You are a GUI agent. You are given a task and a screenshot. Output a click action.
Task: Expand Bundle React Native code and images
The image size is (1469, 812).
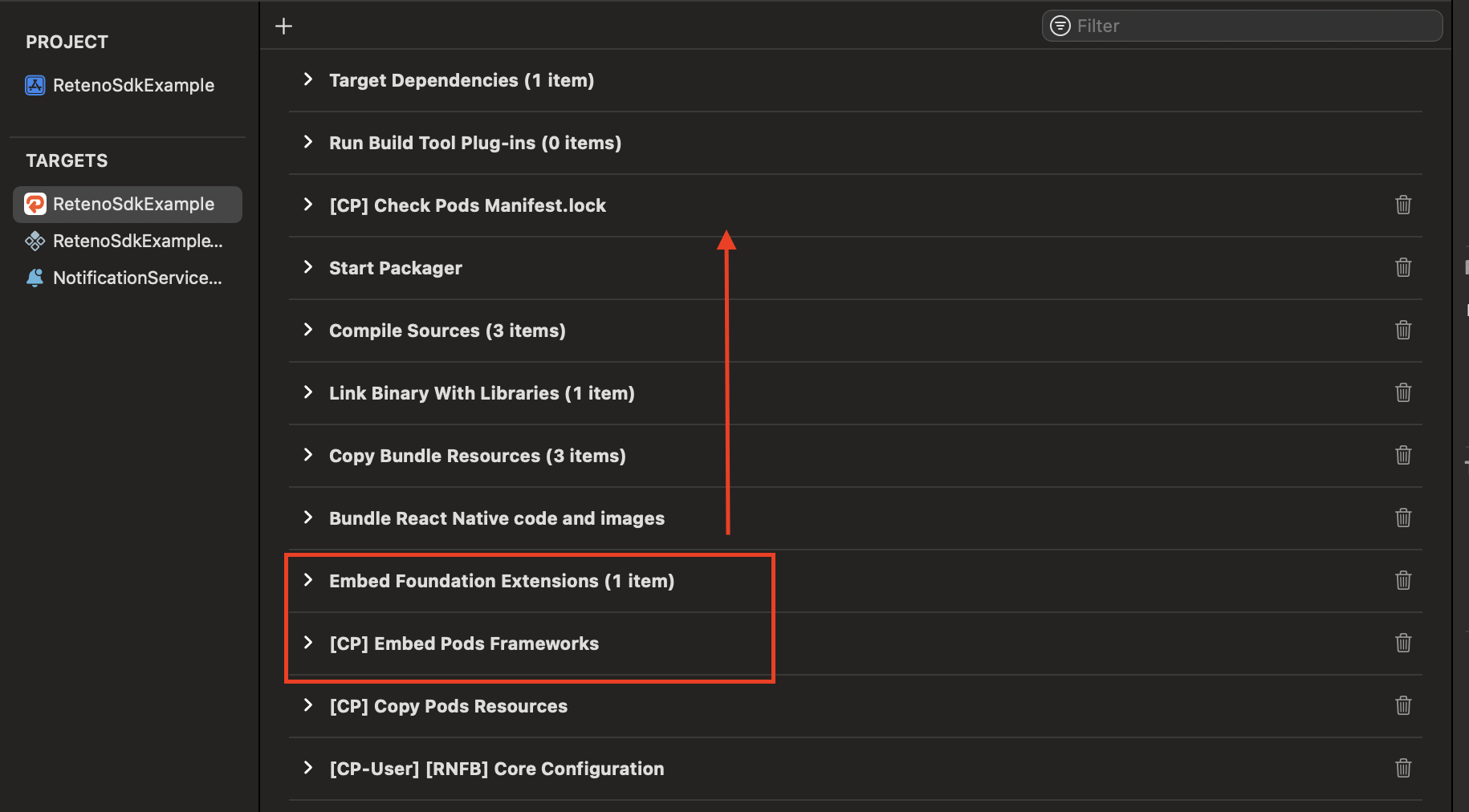[x=308, y=518]
